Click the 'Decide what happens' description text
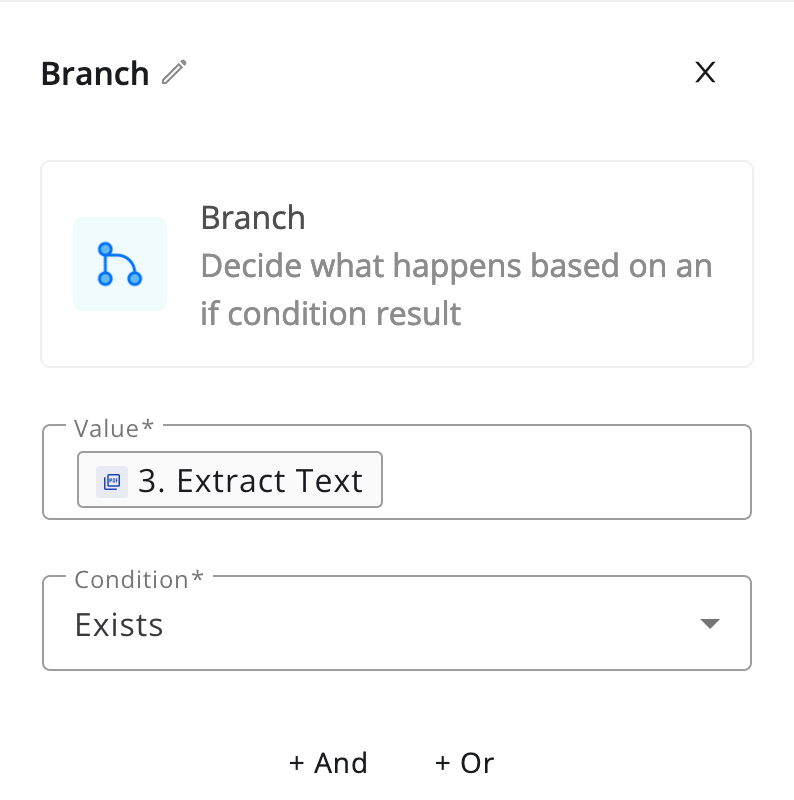This screenshot has height=800, width=794. (456, 267)
